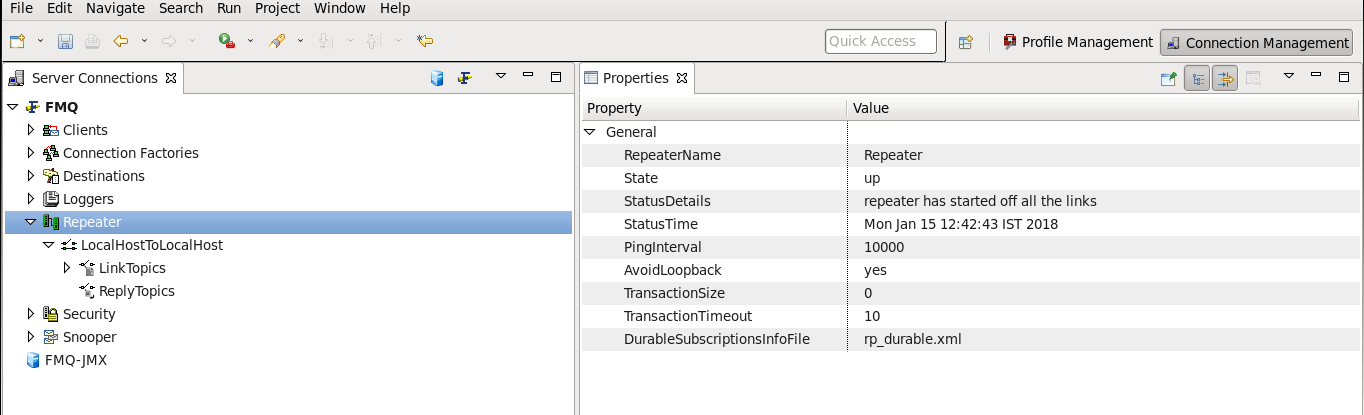Open the Server Connections view menu dropdown
1364x415 pixels.
pos(501,76)
